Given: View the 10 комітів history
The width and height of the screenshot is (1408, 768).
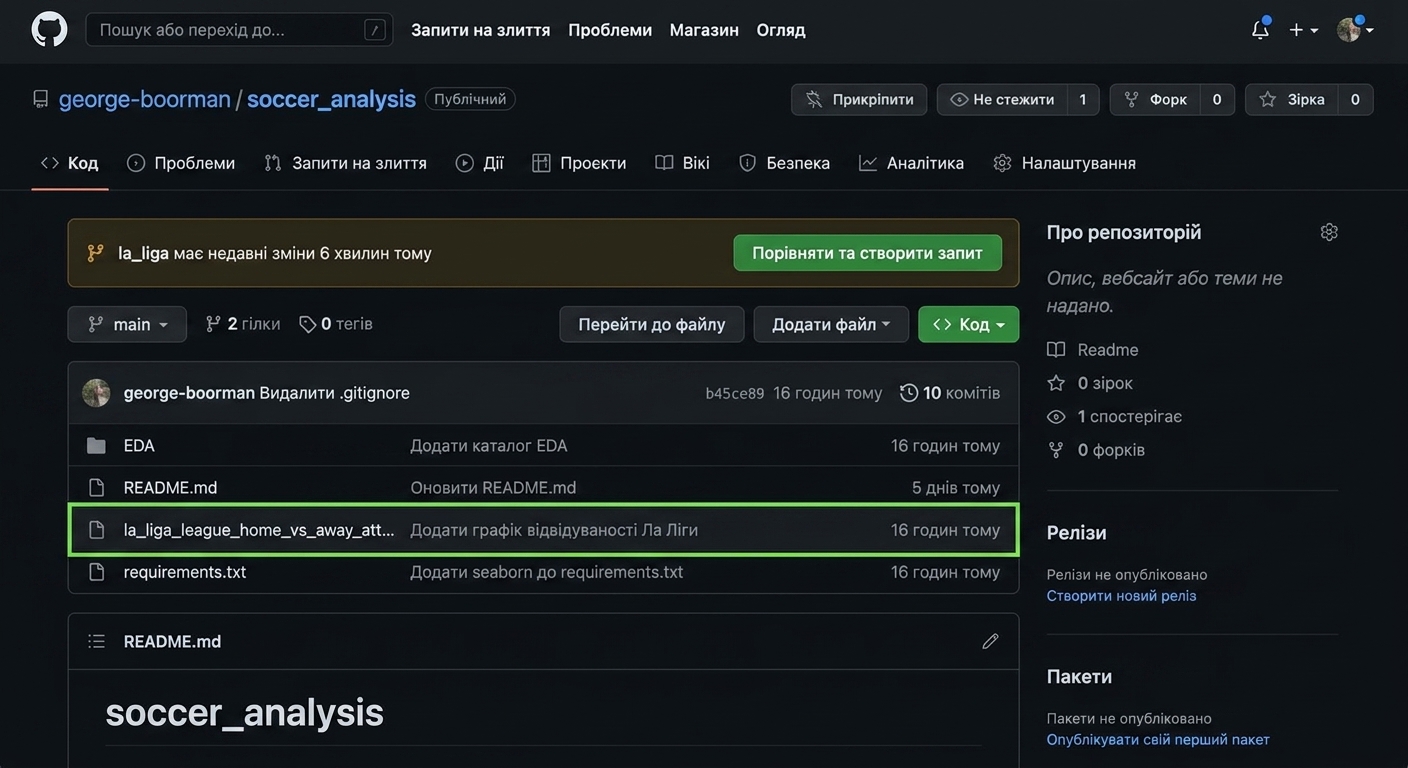Looking at the screenshot, I should pos(950,393).
